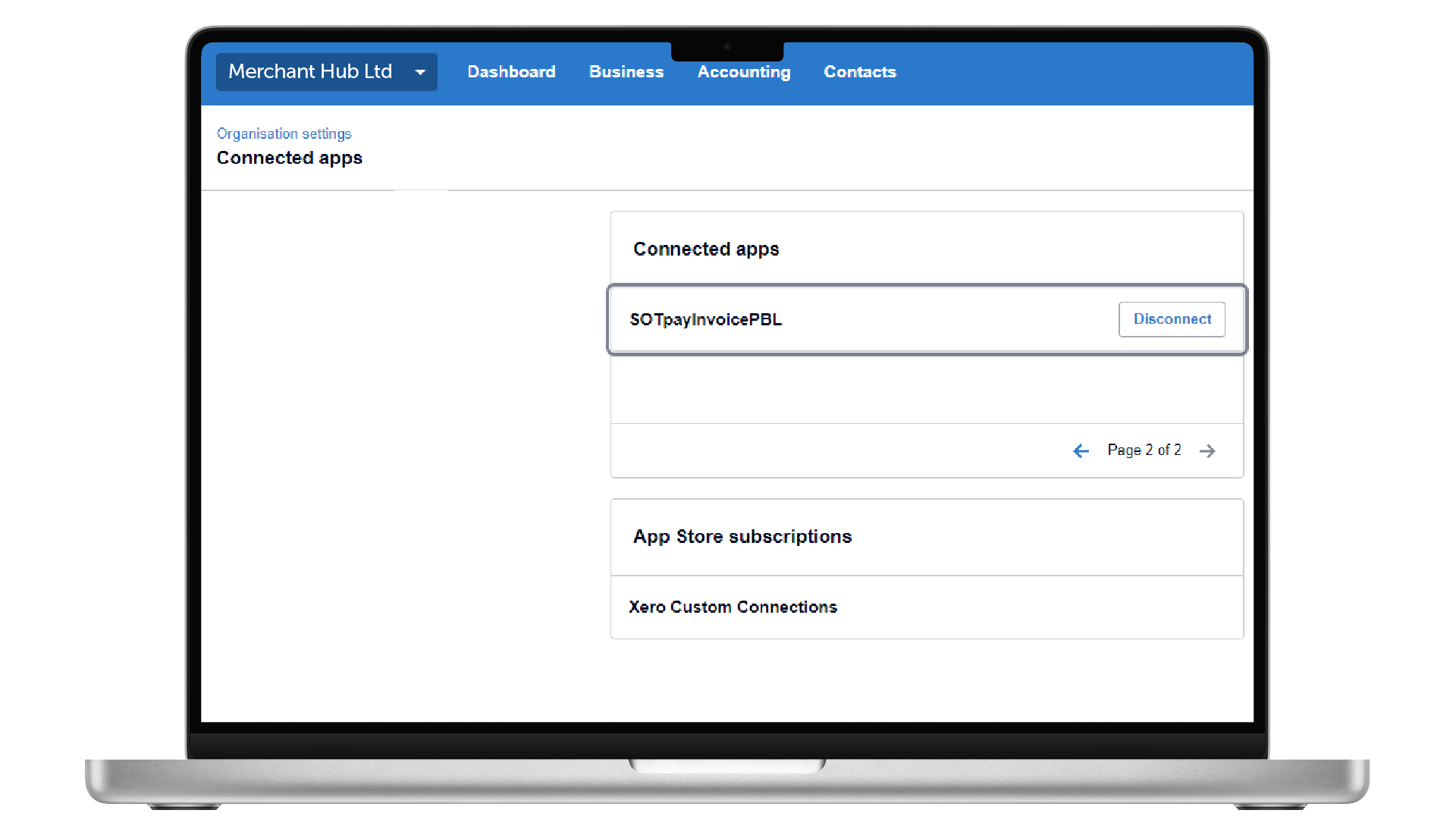
Task: Disconnect the SOTpayInvoicePBL app
Action: pos(1172,319)
